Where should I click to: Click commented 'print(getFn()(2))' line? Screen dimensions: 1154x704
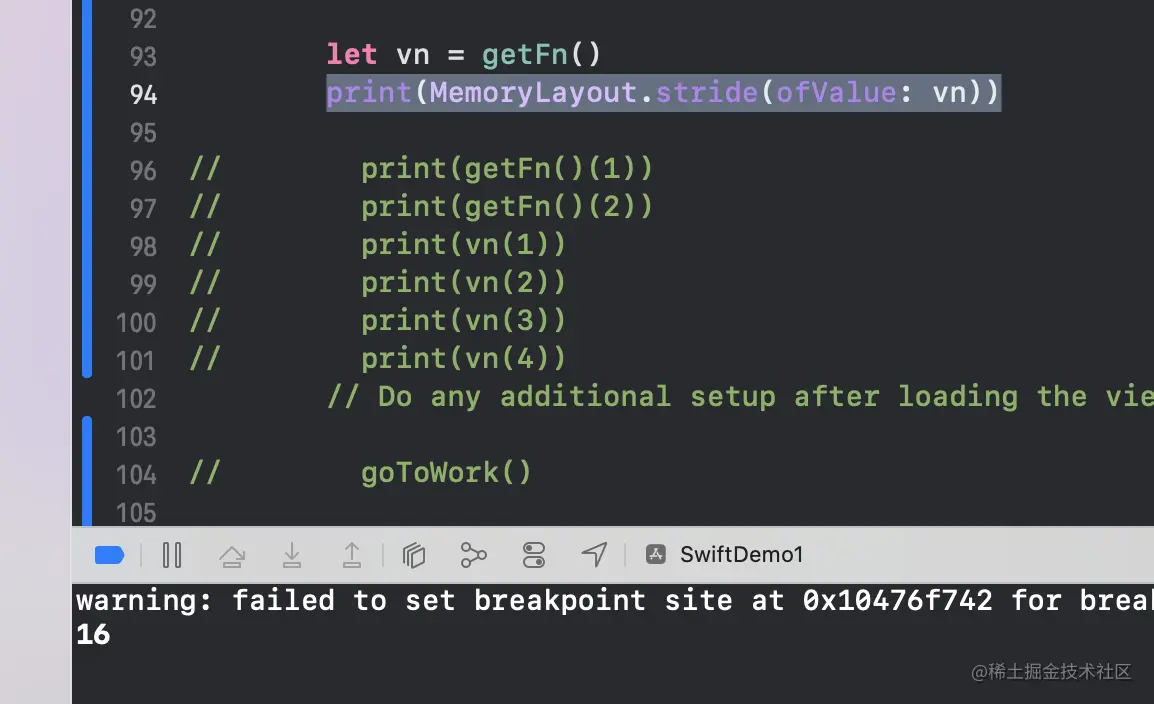(507, 207)
